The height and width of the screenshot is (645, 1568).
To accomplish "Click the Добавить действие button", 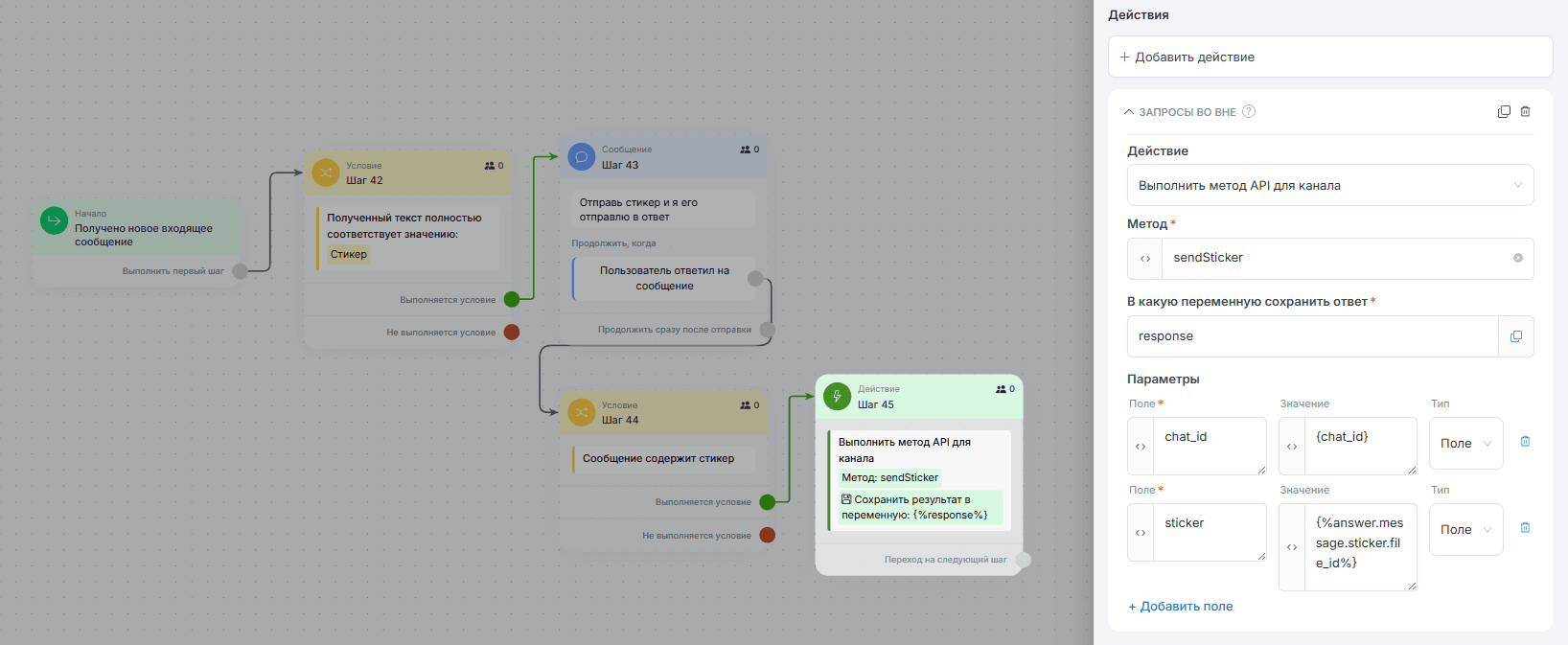I will click(1330, 58).
